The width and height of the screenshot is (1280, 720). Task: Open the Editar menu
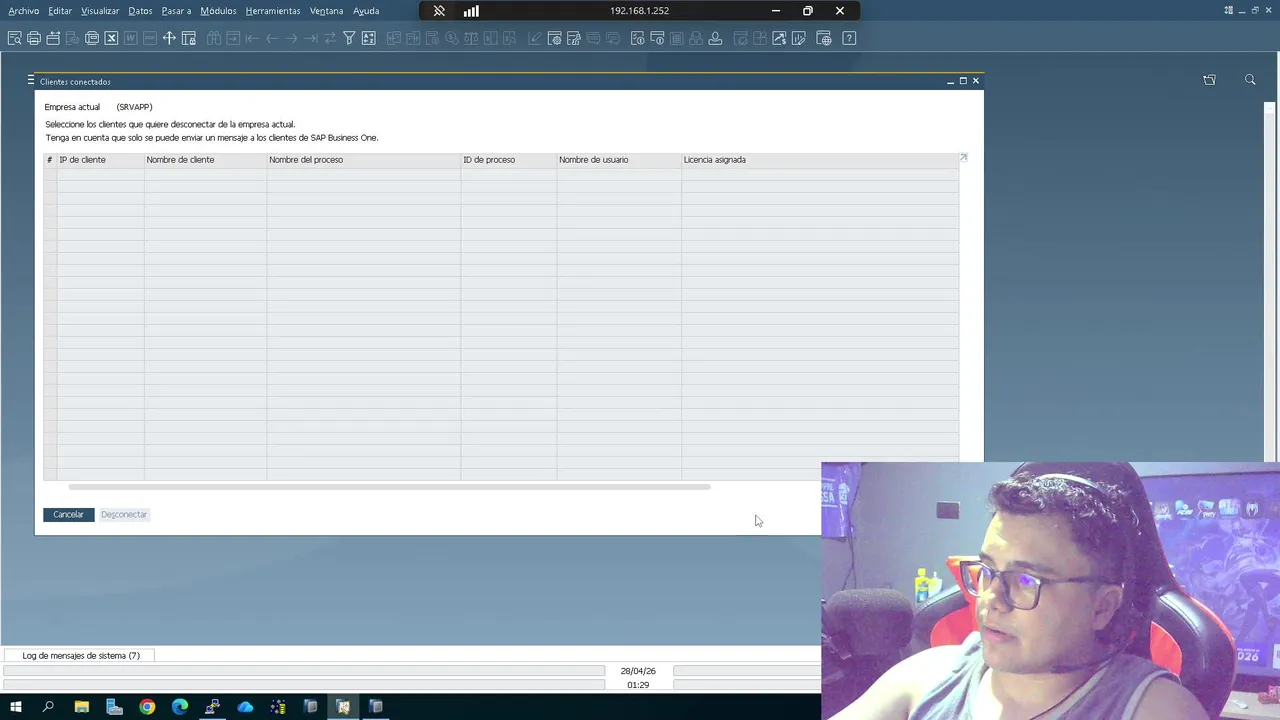(x=60, y=11)
